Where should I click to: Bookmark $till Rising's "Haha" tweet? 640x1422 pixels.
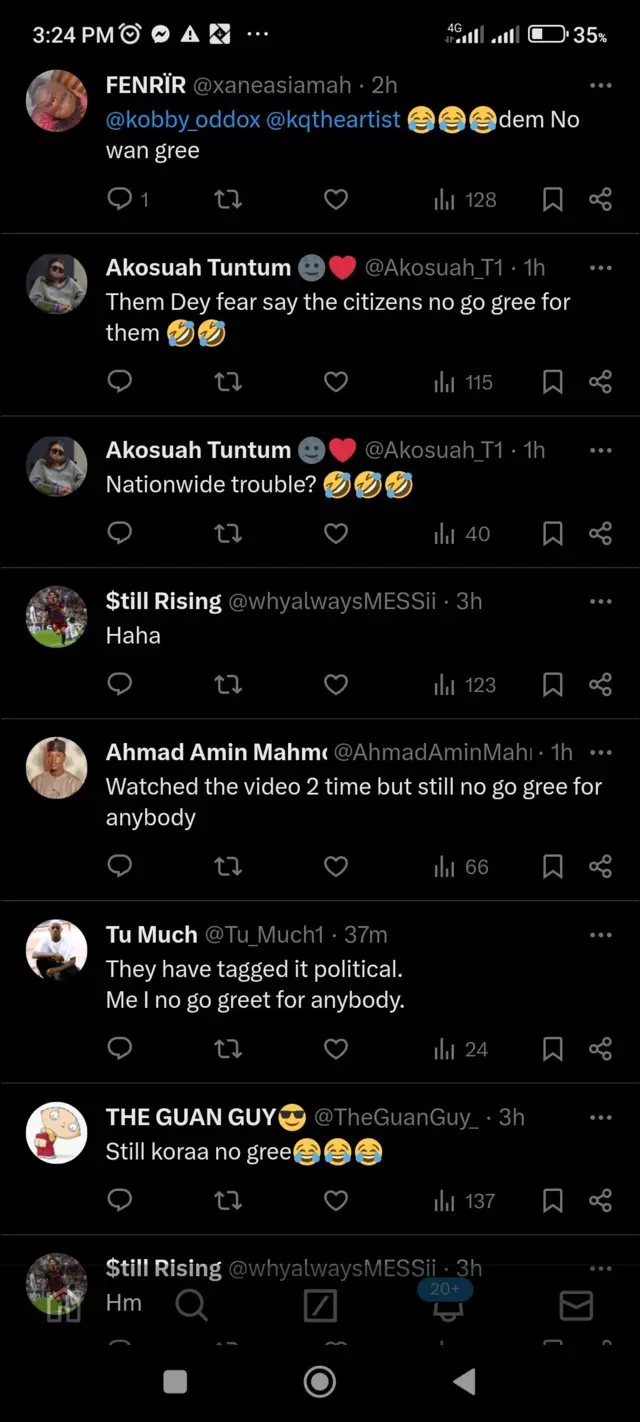[552, 685]
